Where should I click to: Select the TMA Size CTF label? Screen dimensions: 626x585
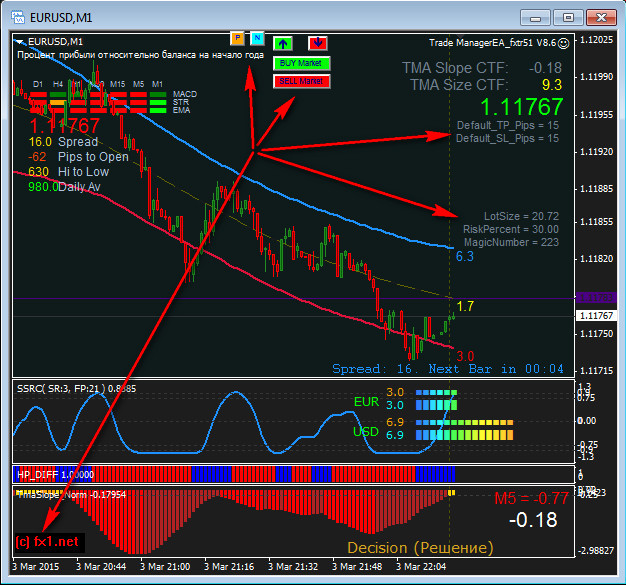(x=459, y=85)
